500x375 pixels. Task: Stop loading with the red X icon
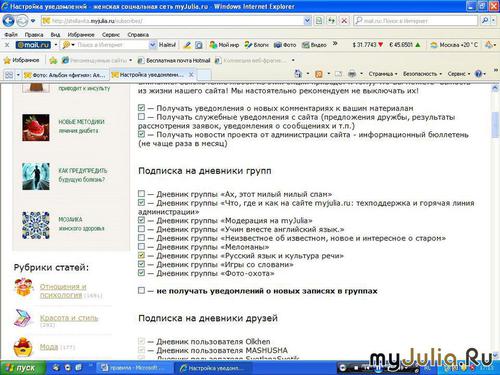(x=344, y=21)
